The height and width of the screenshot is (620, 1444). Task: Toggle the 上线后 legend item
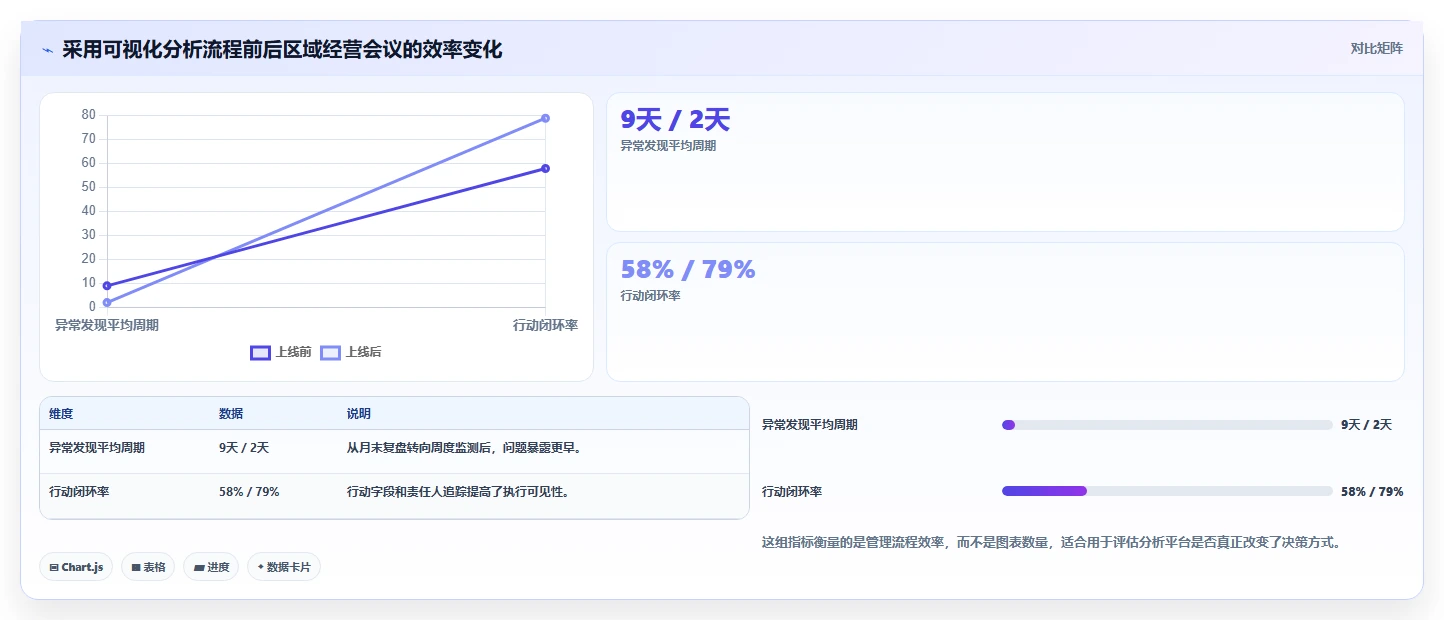(x=351, y=352)
